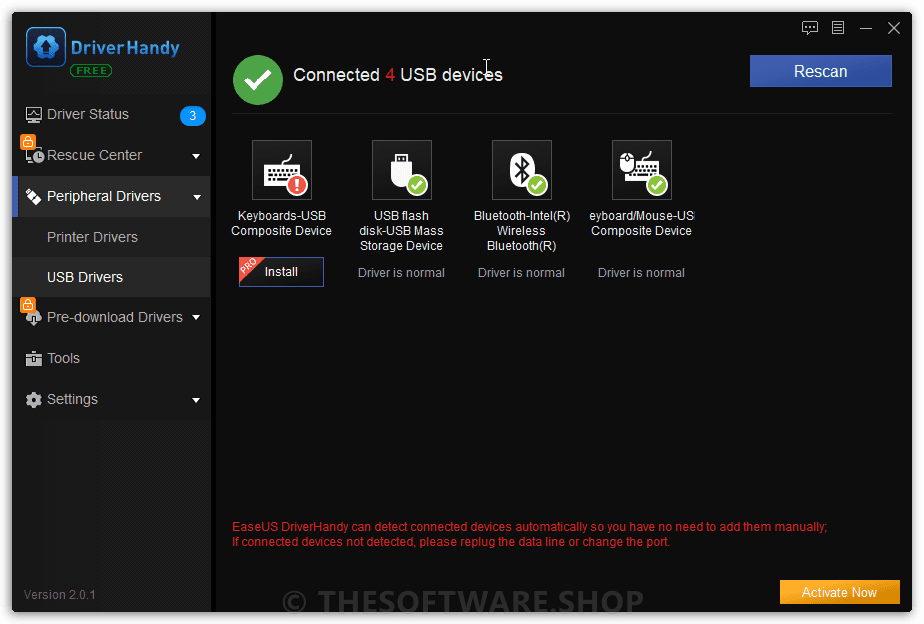Click the 'Connected 4 USB devices' heading

tap(398, 75)
